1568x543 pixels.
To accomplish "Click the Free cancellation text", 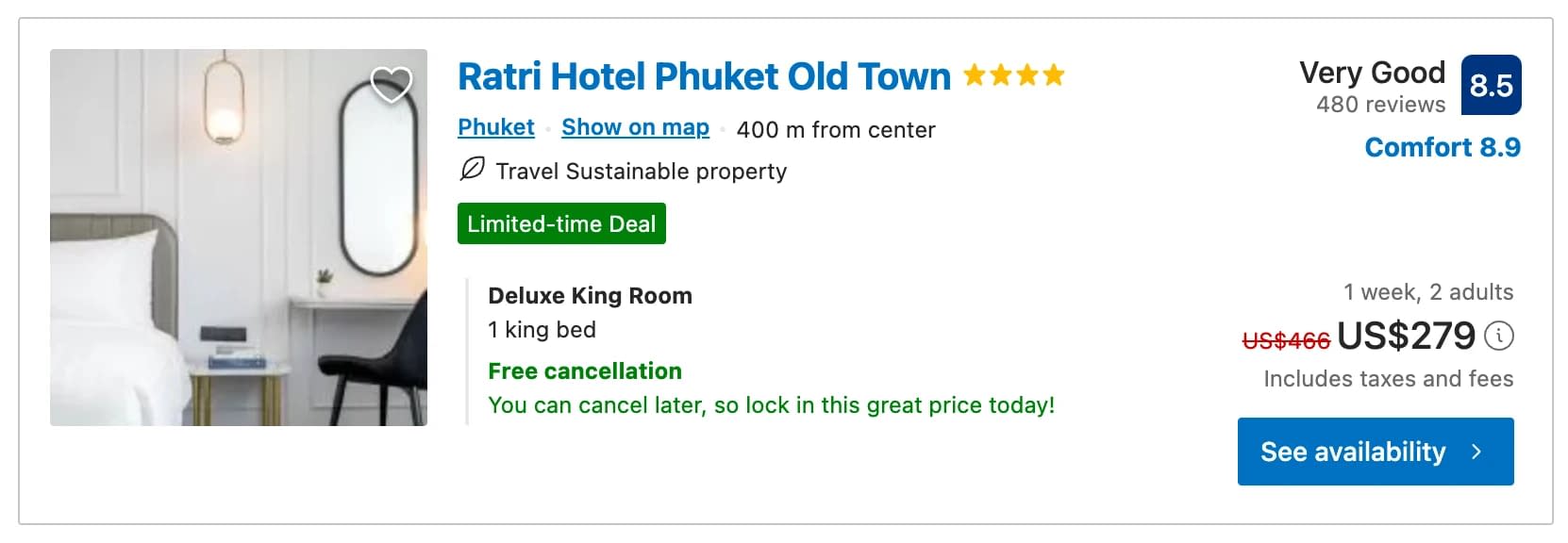I will [x=585, y=371].
